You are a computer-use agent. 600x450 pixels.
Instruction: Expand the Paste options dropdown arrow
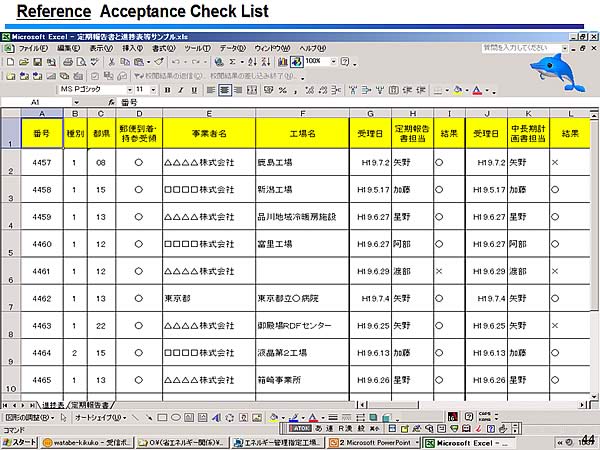pos(148,62)
